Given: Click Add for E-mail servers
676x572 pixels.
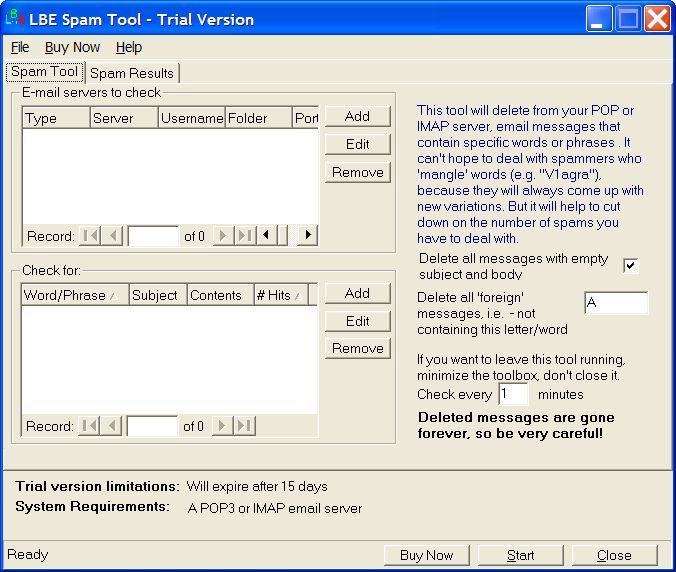Looking at the screenshot, I should pos(357,116).
